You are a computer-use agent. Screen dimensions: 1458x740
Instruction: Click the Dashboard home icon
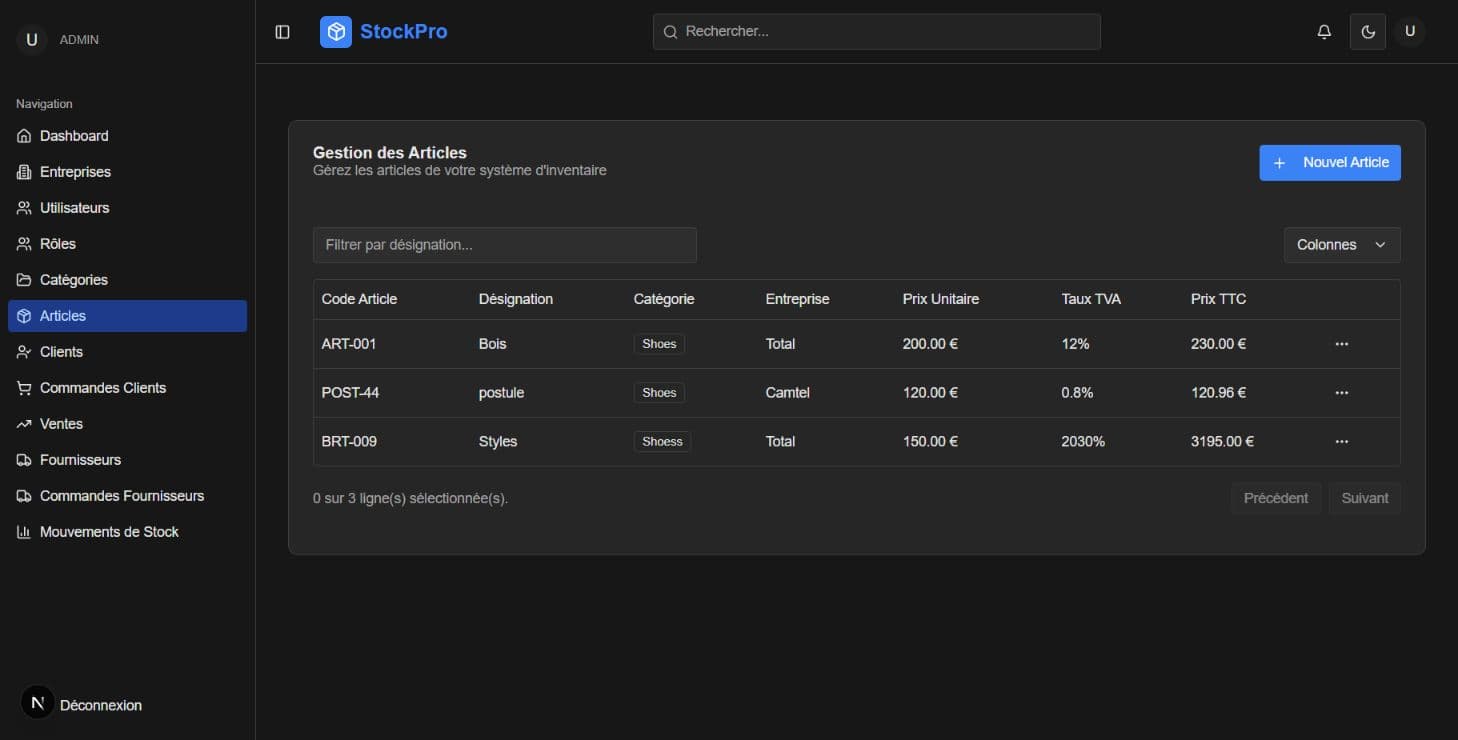click(24, 136)
